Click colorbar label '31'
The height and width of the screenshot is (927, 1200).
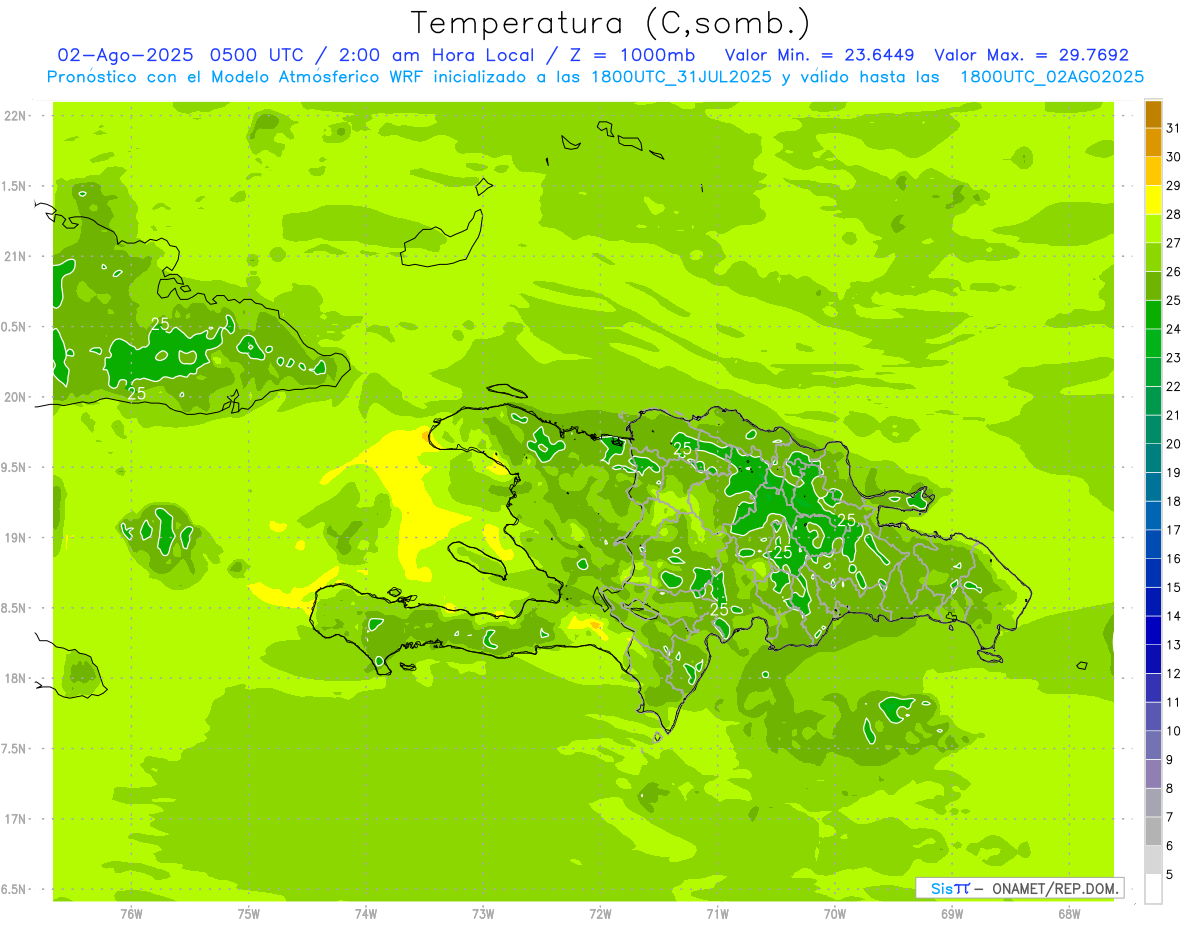(1174, 128)
